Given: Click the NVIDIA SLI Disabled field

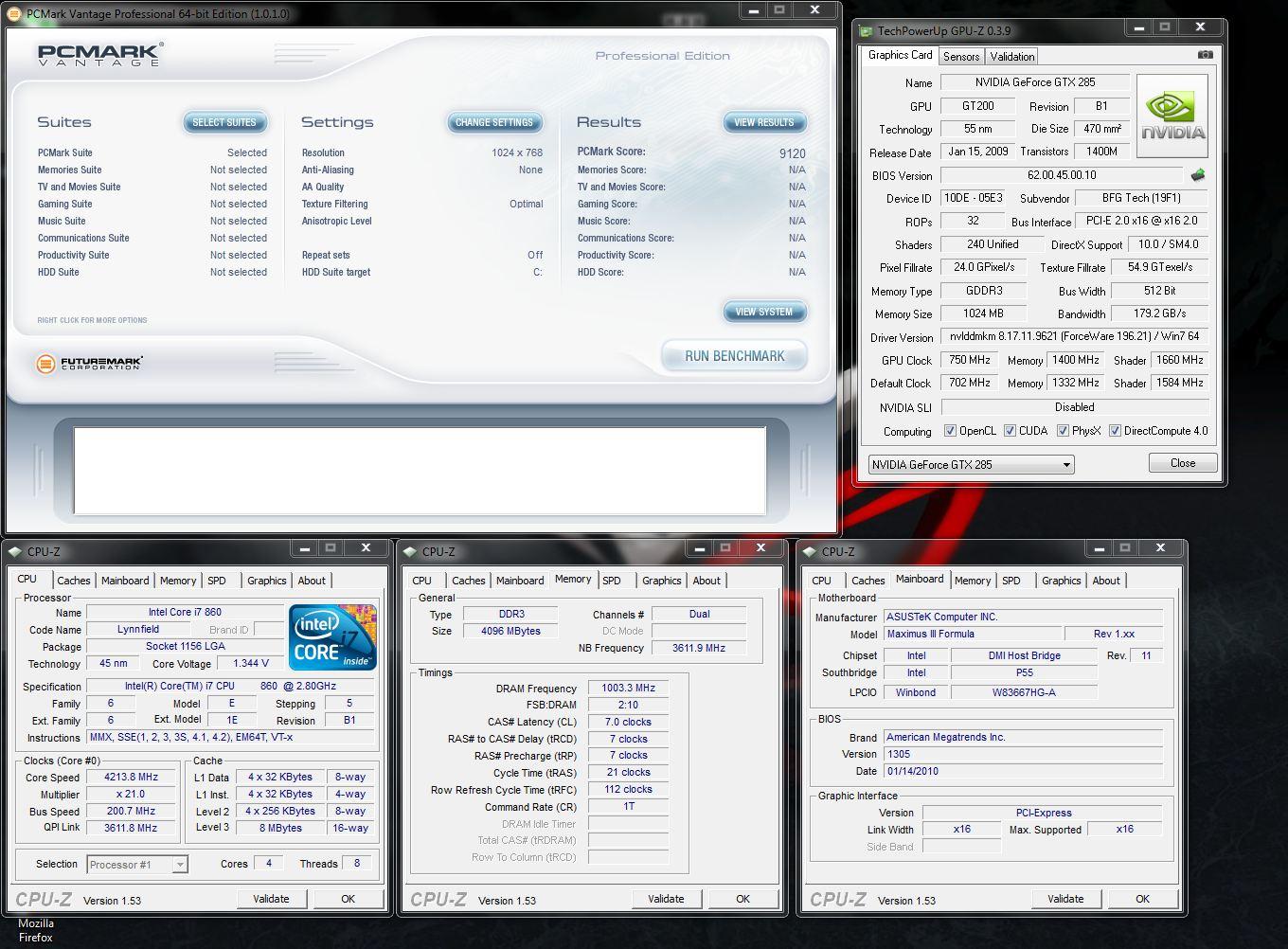Looking at the screenshot, I should pos(1074,407).
